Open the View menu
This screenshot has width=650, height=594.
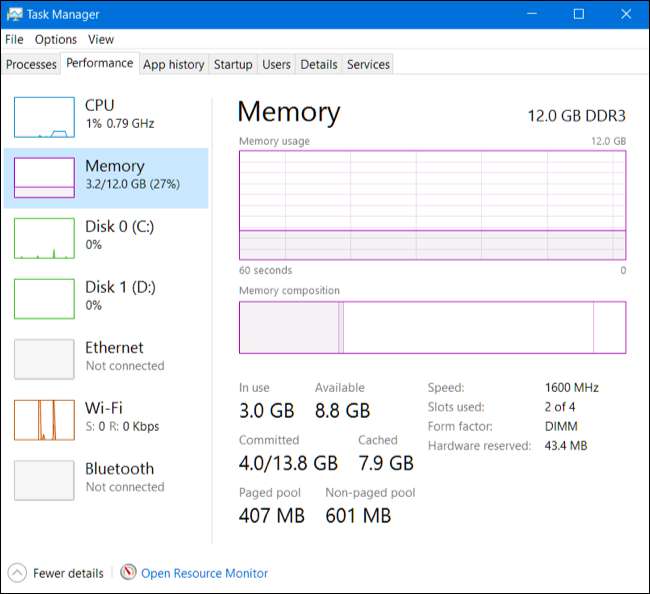coord(101,39)
